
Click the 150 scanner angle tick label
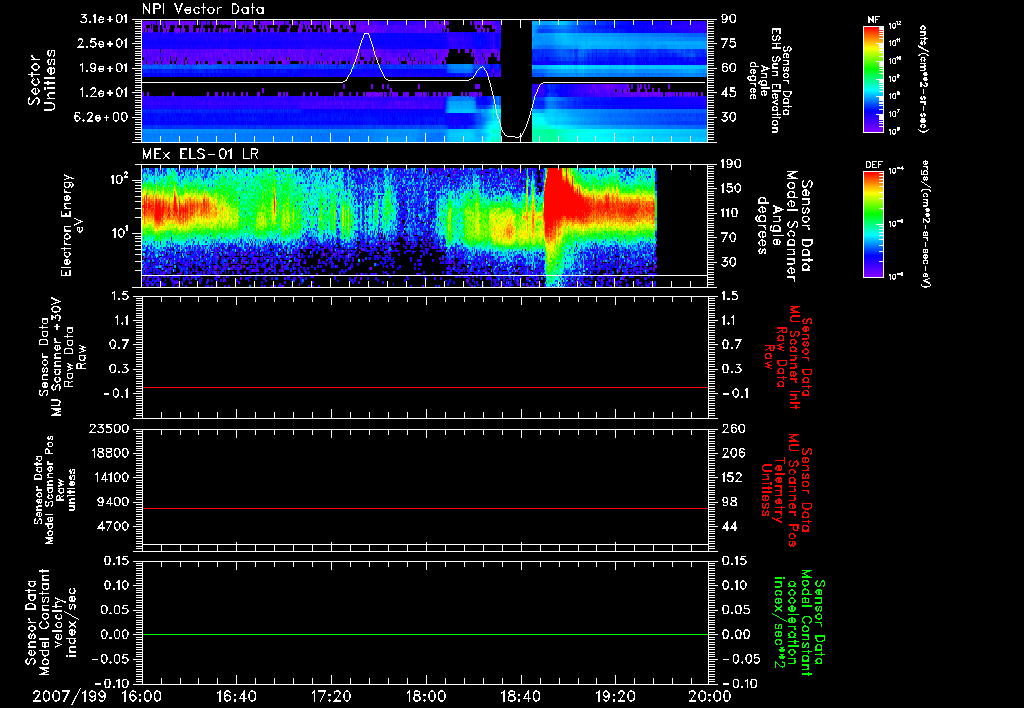732,188
